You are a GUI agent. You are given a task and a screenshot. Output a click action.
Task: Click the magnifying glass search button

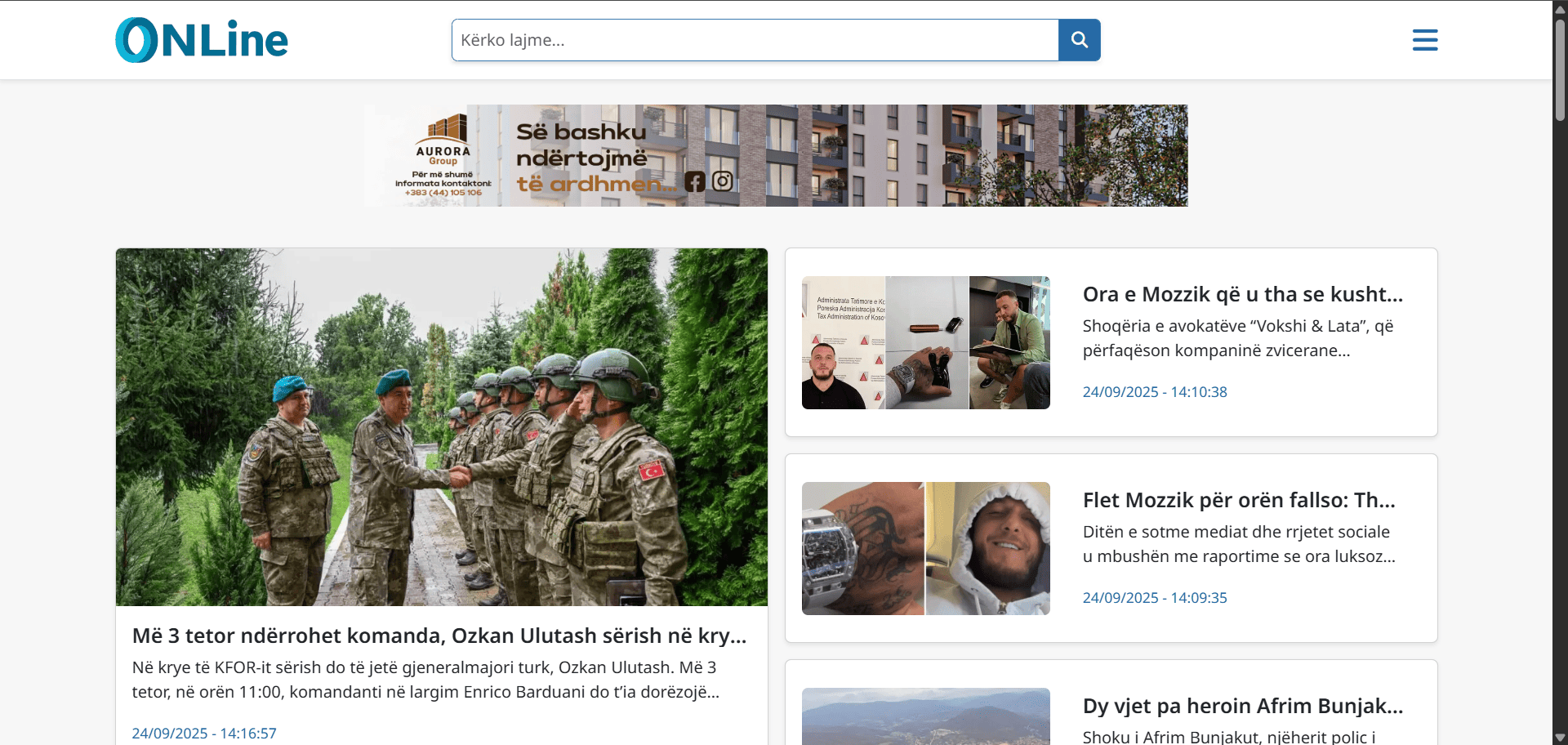coord(1079,40)
